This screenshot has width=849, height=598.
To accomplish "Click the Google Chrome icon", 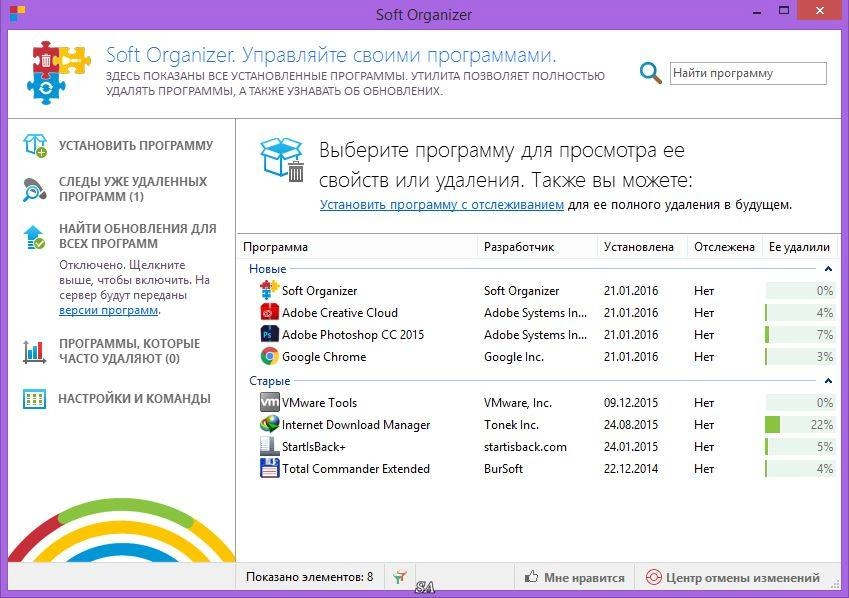I will point(269,356).
